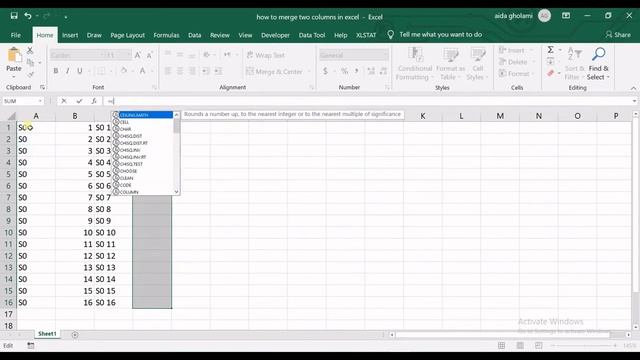Switch to the XLSTAT tab
Screen dimensions: 640x360
coord(366,35)
